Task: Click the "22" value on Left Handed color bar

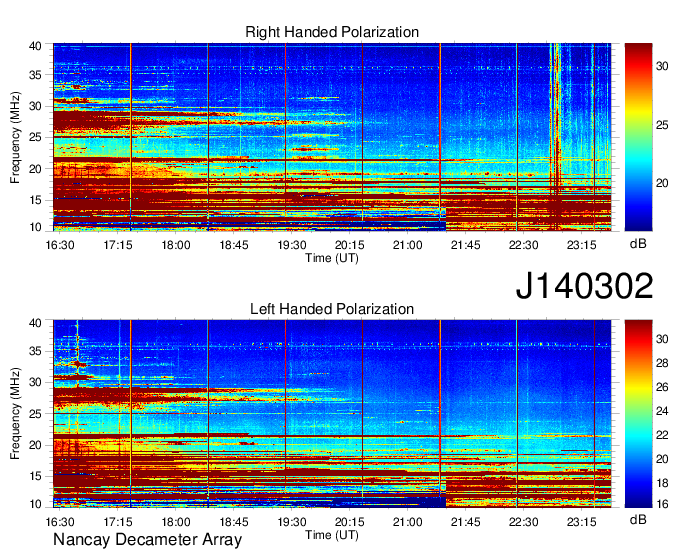Action: click(x=662, y=435)
